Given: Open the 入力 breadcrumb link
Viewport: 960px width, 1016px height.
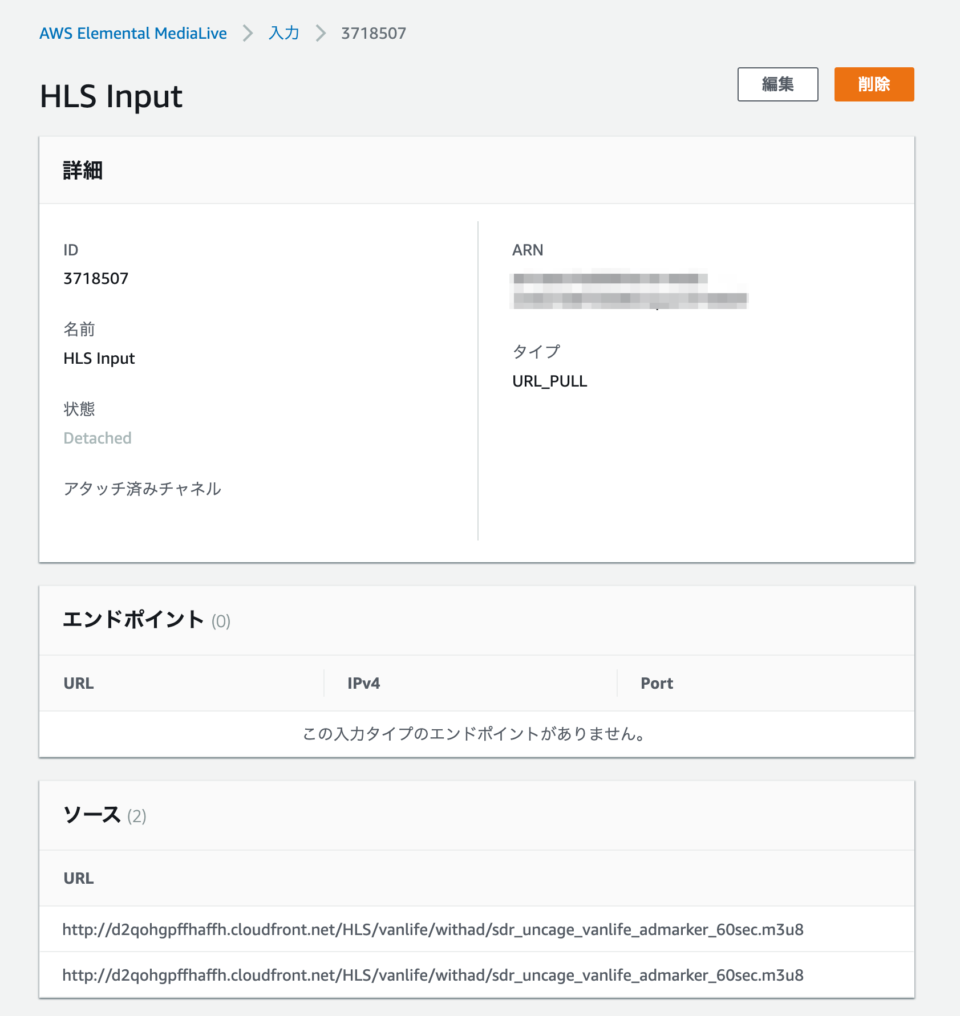Looking at the screenshot, I should coord(283,33).
